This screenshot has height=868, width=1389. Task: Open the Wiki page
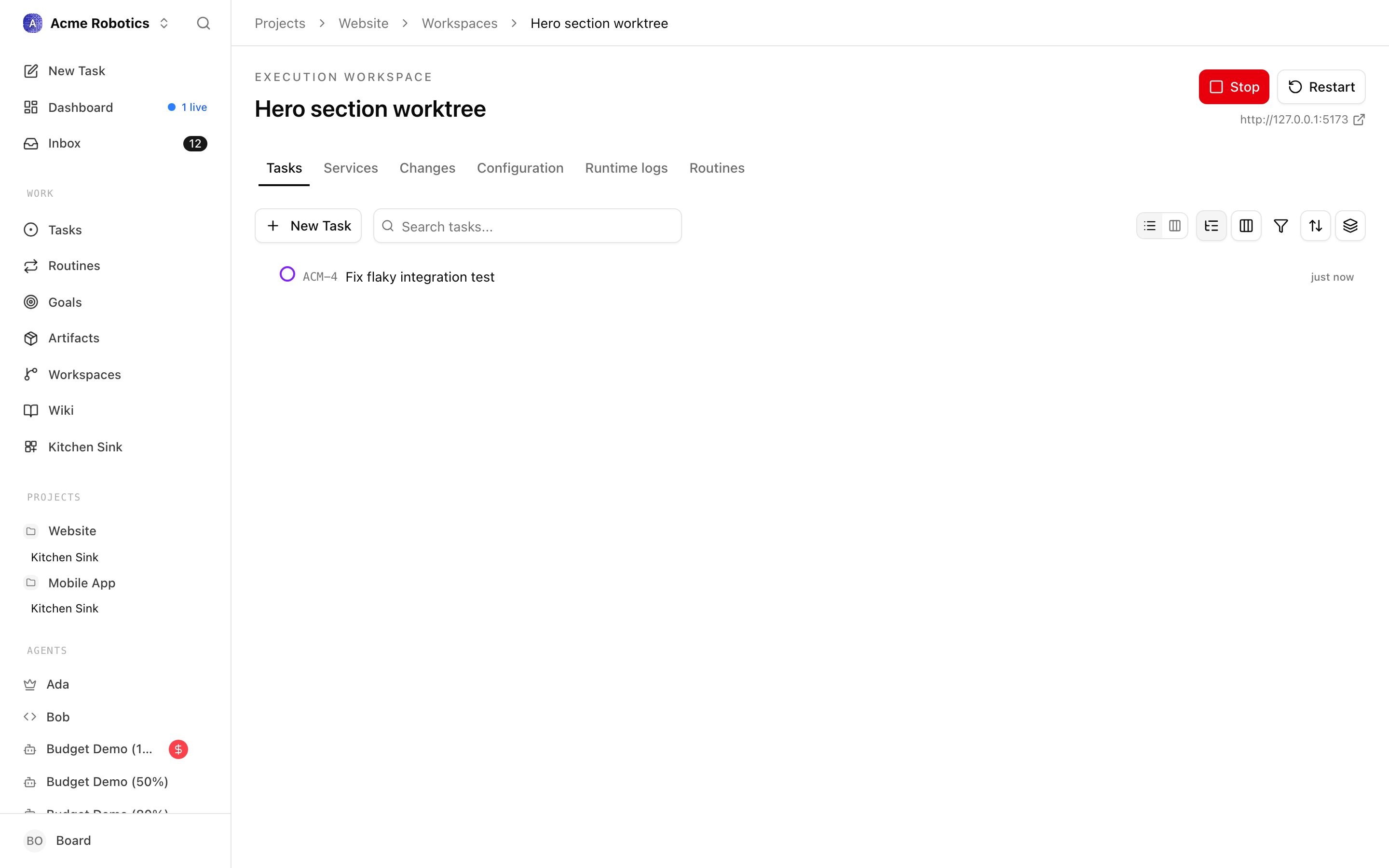115,410
